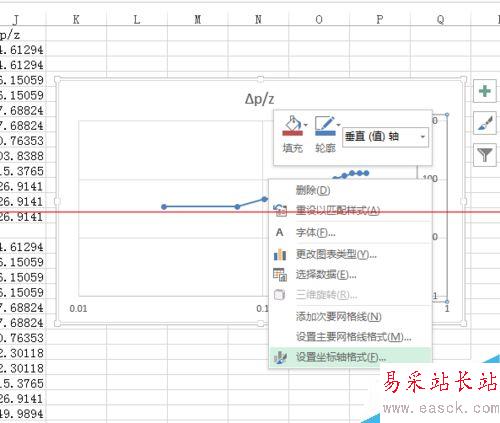Click the chart's left-middle resize handle

pyautogui.click(x=57, y=201)
